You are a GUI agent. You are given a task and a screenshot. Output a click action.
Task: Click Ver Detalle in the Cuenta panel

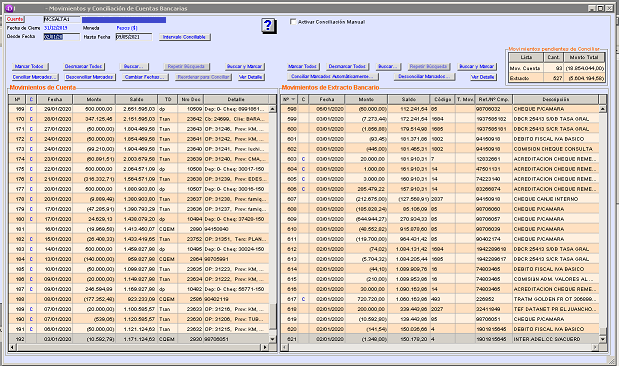click(x=251, y=77)
